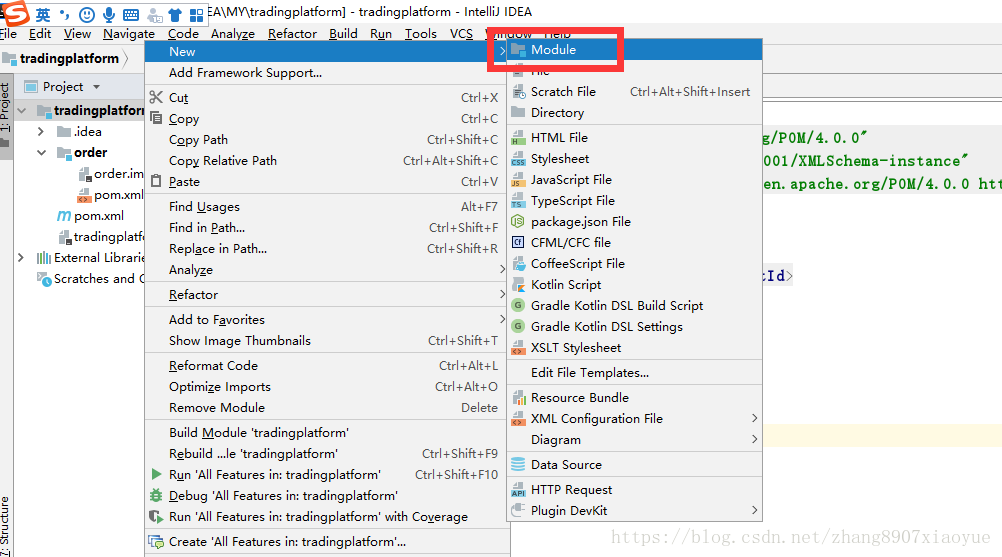Click the Data Source database icon

(x=518, y=464)
